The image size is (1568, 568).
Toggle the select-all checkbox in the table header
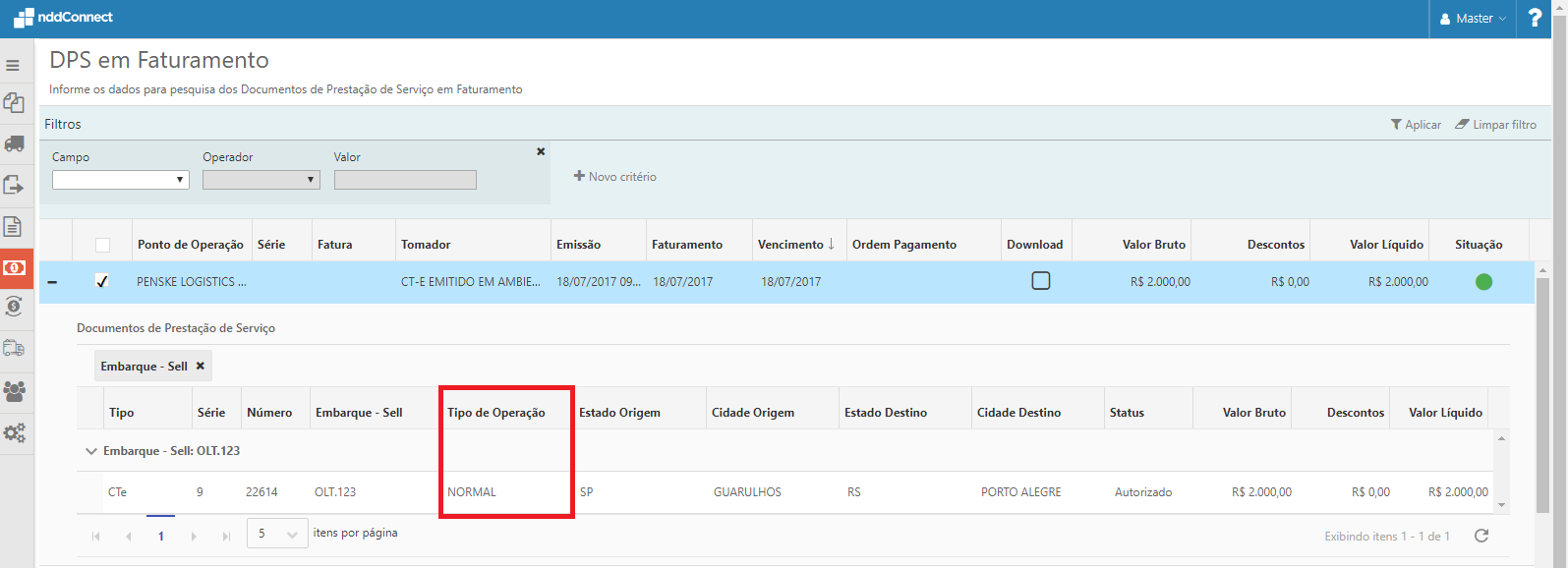click(x=102, y=245)
